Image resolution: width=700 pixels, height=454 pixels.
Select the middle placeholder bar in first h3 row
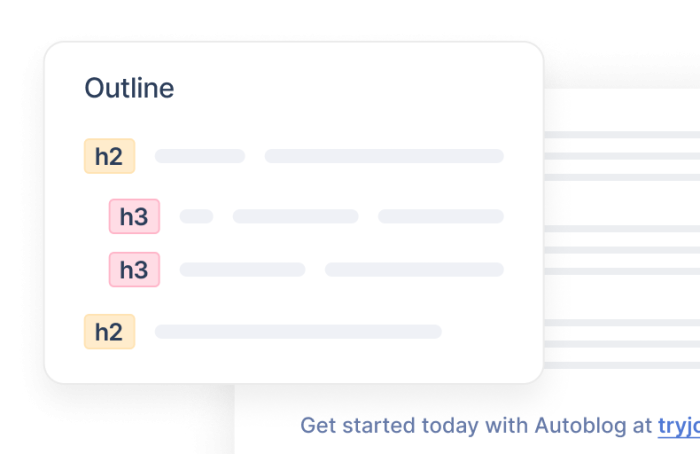click(295, 216)
